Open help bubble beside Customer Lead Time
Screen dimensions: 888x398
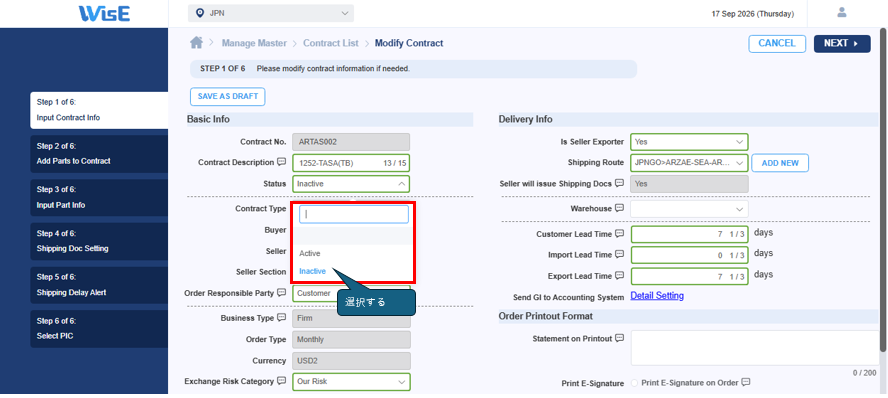tap(620, 233)
